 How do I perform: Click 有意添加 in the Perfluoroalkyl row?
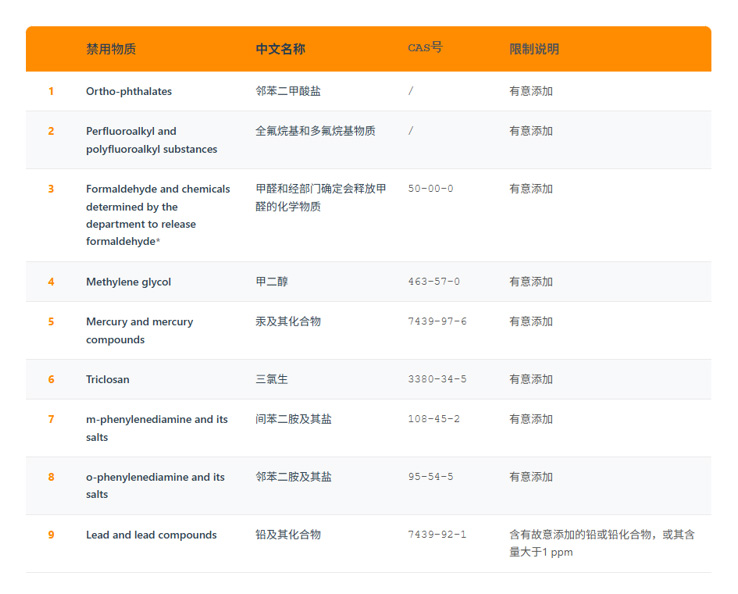(531, 131)
